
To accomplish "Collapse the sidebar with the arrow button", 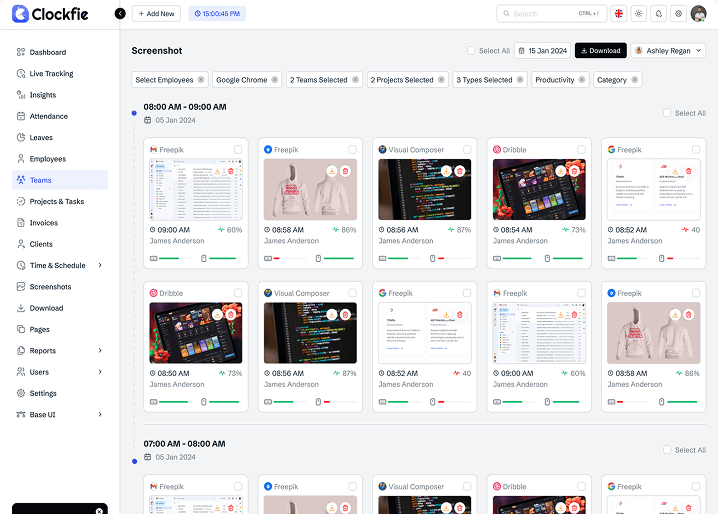I will click(120, 14).
